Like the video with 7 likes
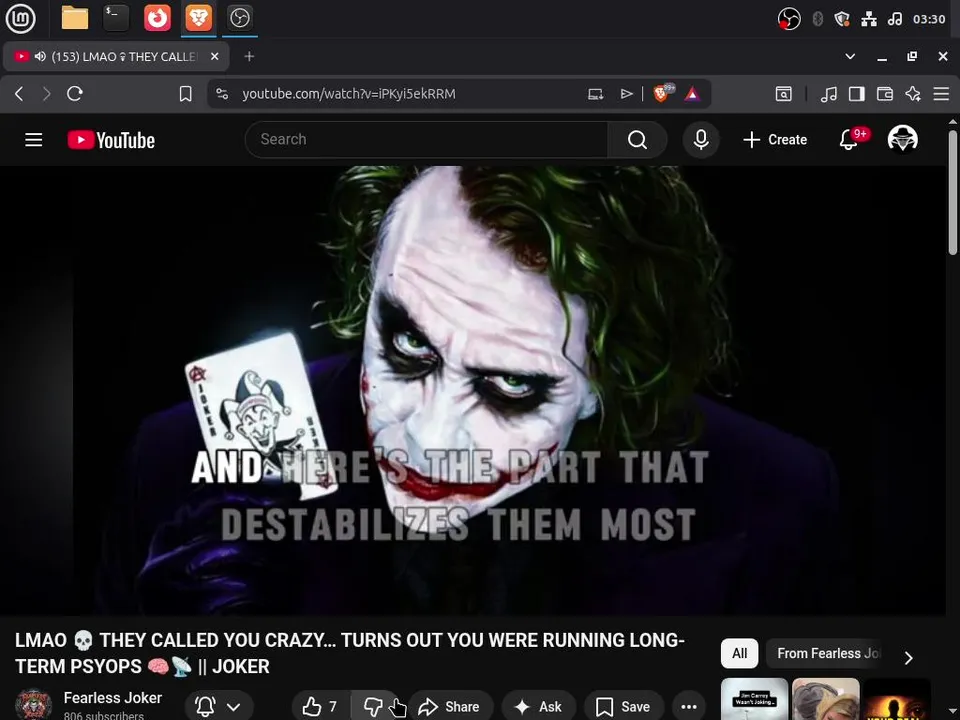The height and width of the screenshot is (720, 960). pyautogui.click(x=321, y=707)
